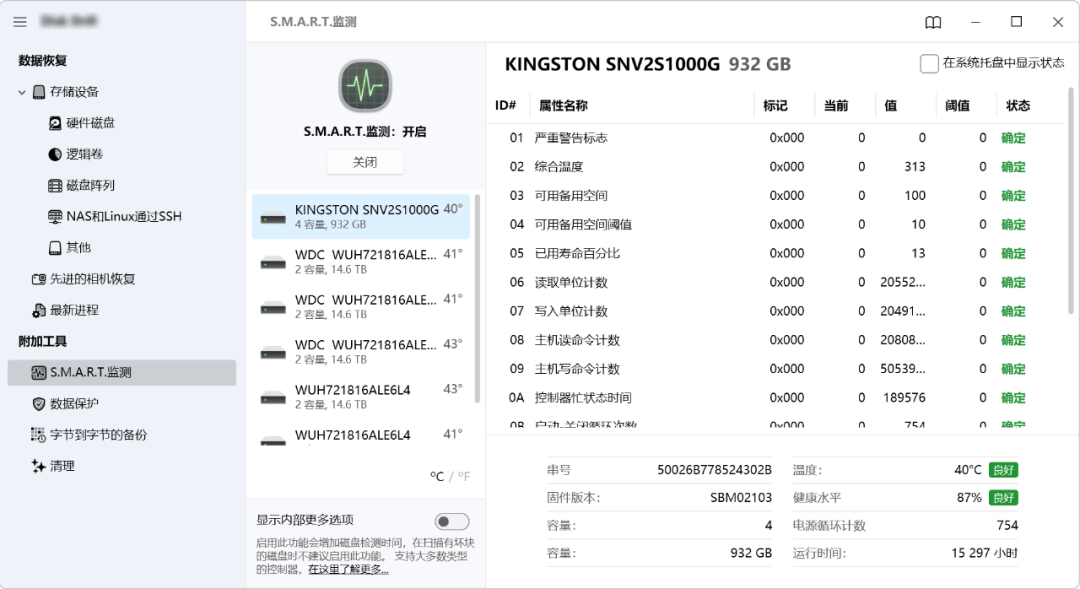Click the 标记 column header
1080x589 pixels.
pyautogui.click(x=776, y=105)
